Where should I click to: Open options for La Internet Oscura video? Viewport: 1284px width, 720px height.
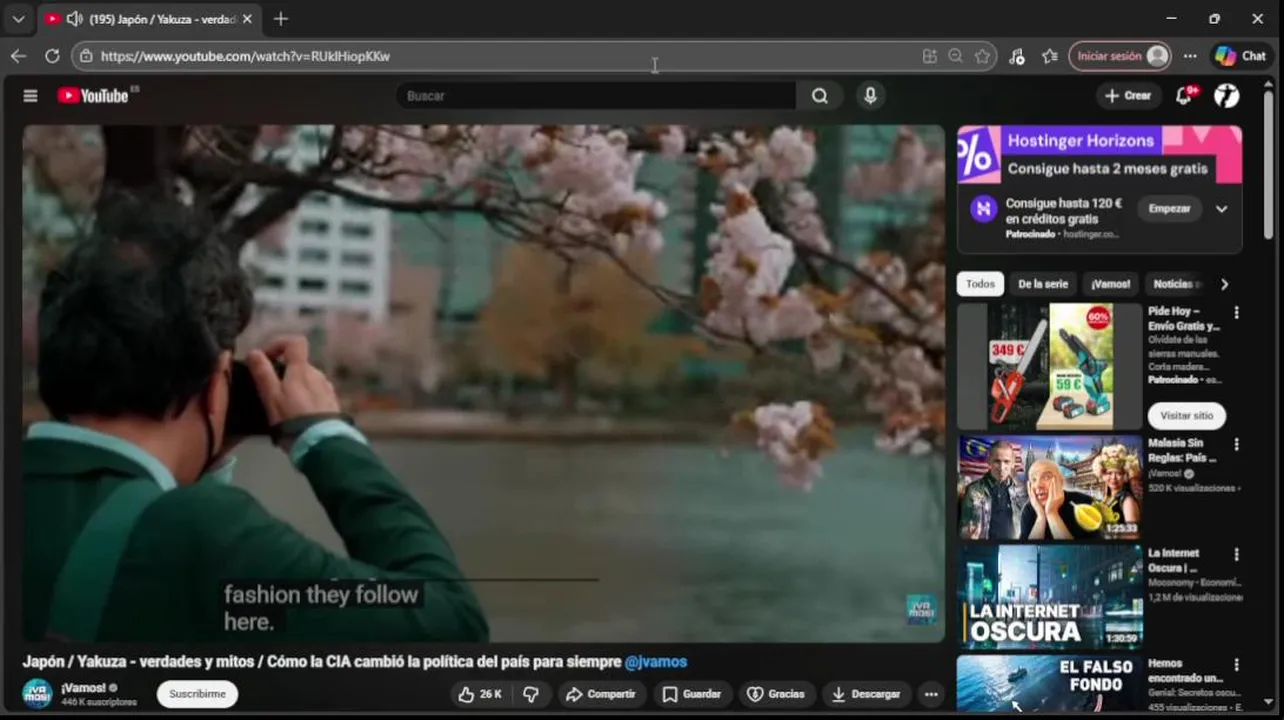(x=1236, y=554)
